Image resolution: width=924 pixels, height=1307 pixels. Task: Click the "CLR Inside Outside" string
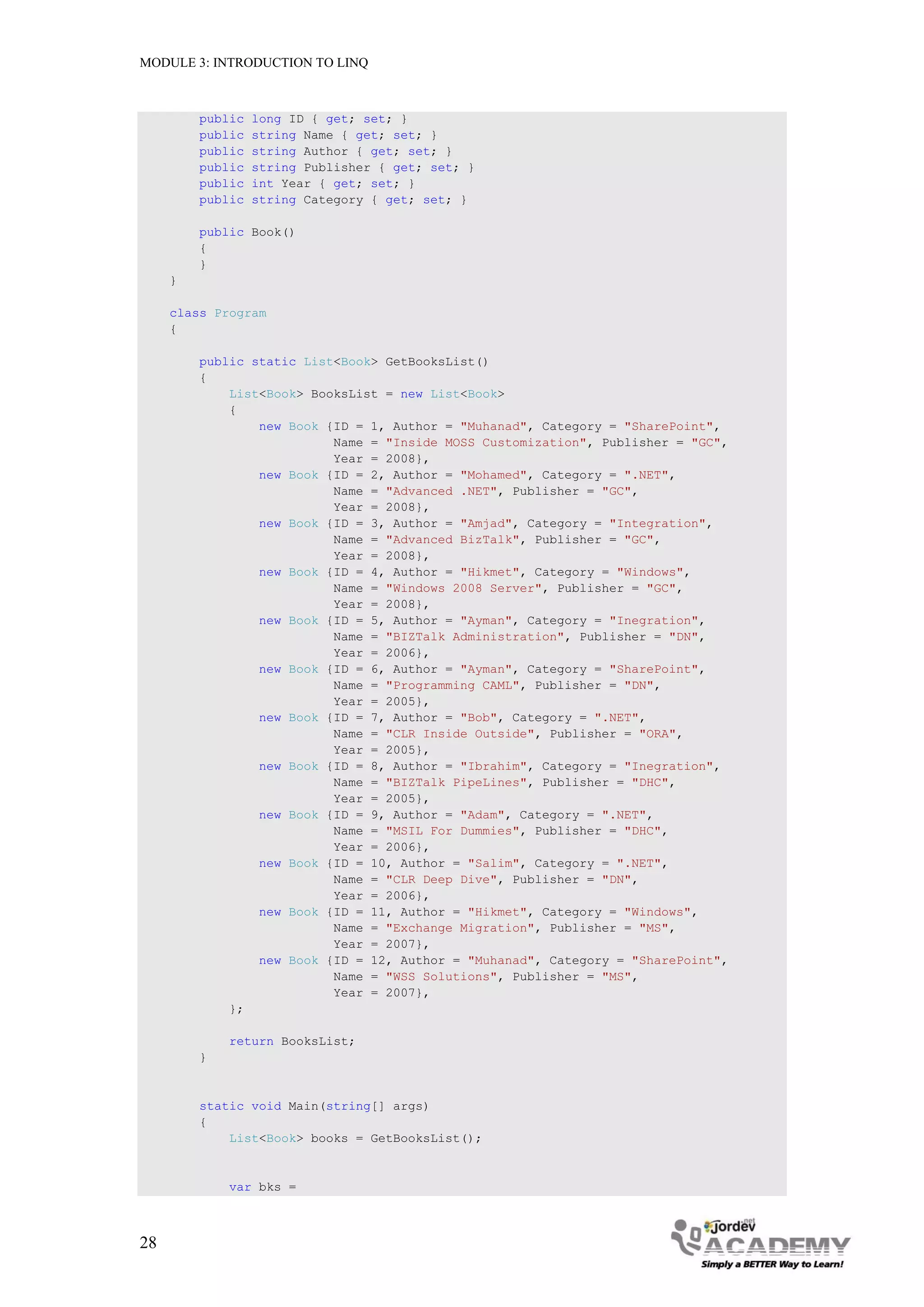point(460,734)
